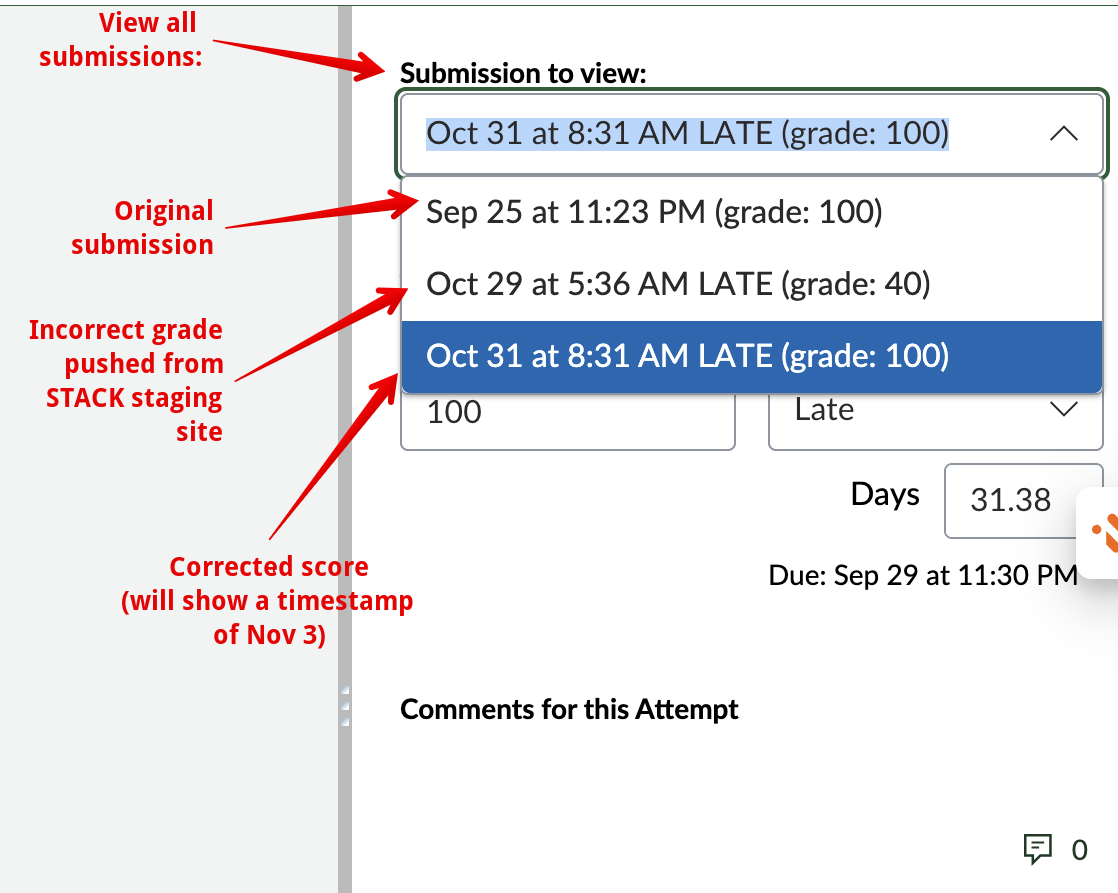Click the gray vertical divider bar

345,400
